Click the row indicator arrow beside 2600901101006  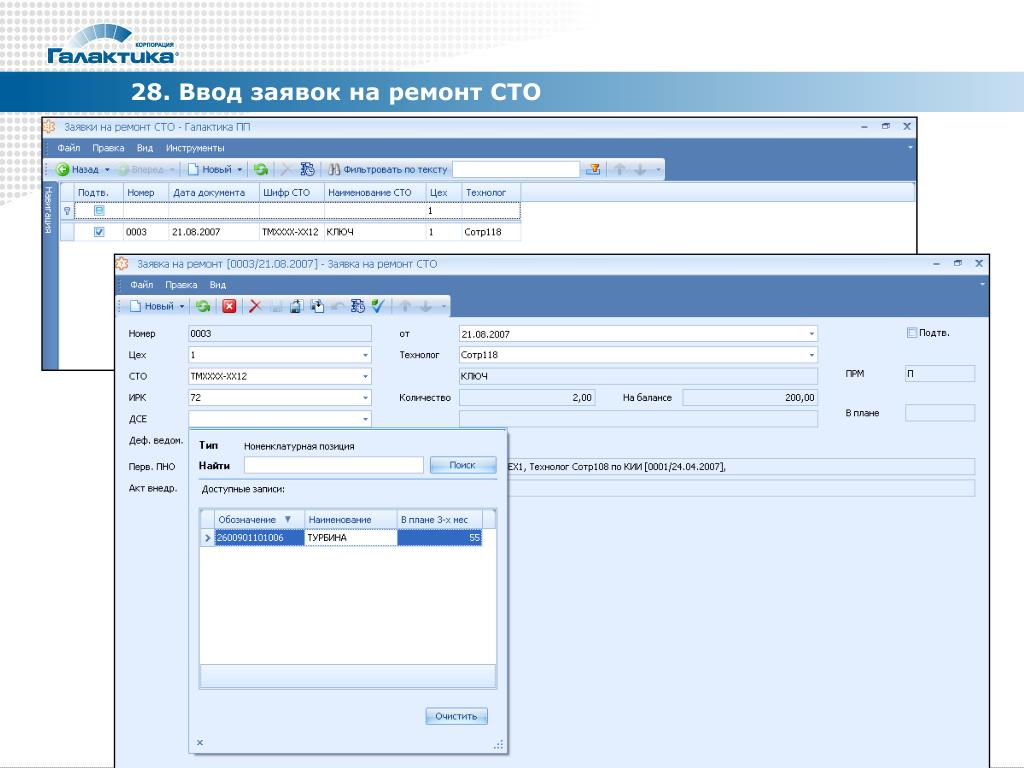tap(208, 538)
